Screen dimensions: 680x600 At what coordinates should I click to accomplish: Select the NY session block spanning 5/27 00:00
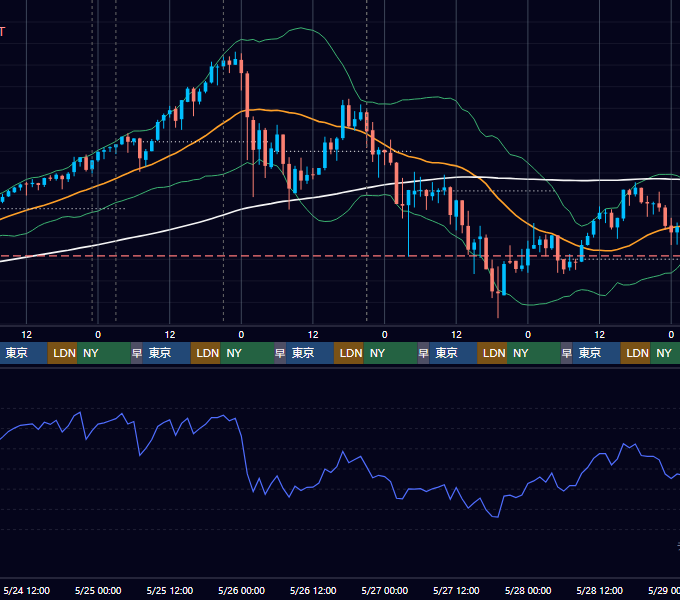coord(390,353)
